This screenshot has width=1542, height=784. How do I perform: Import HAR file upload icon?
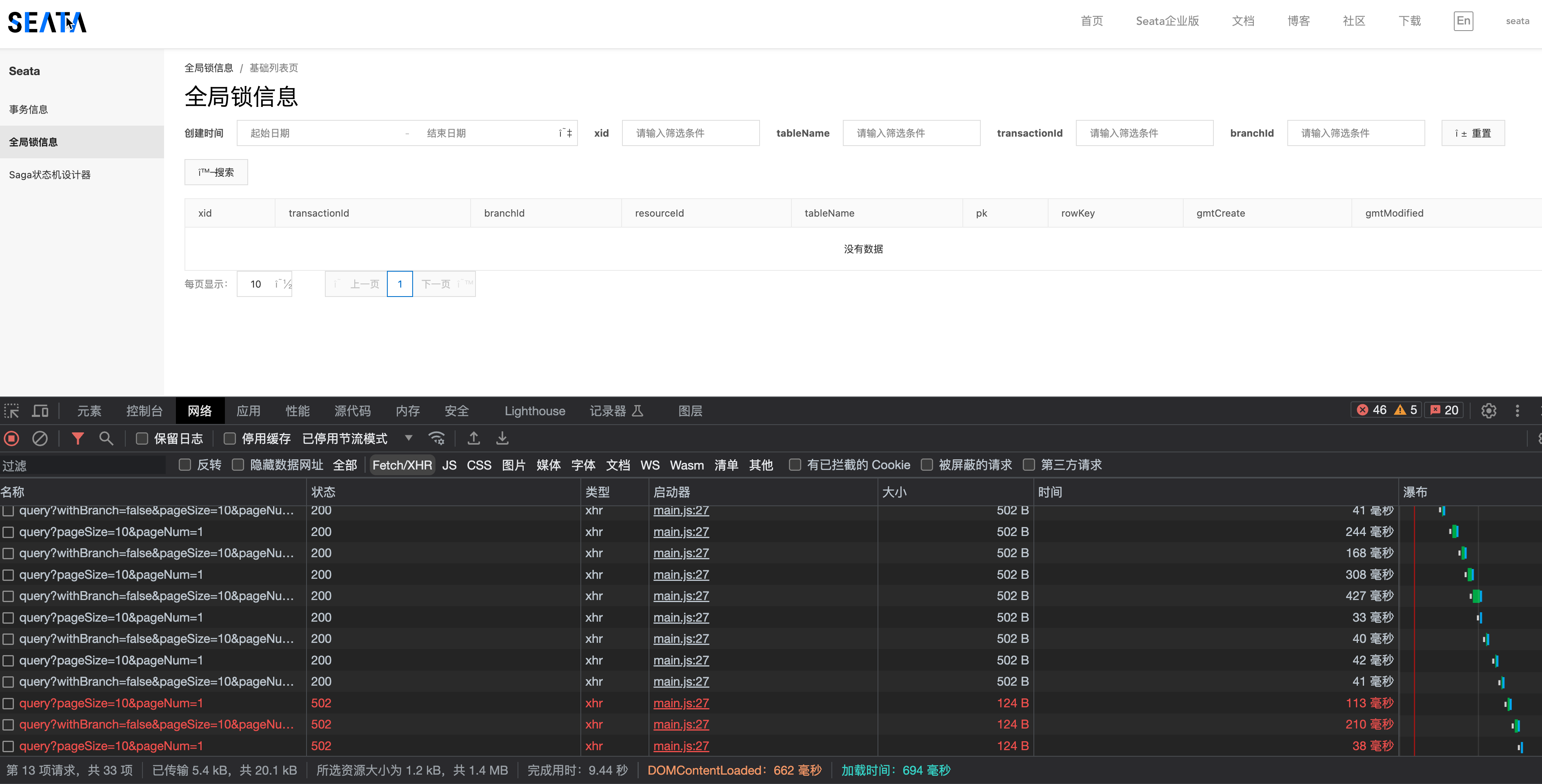point(473,439)
